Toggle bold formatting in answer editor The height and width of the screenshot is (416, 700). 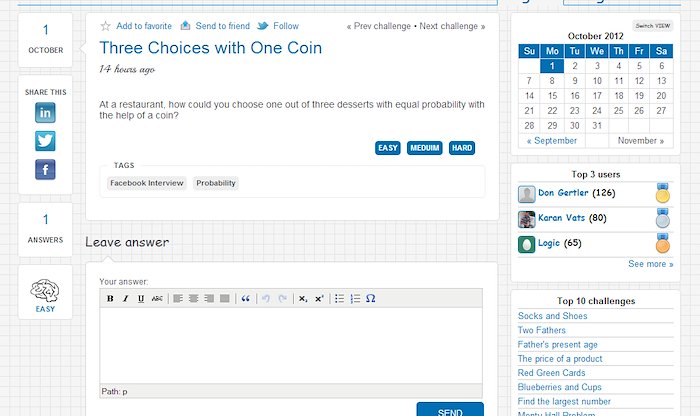point(110,299)
